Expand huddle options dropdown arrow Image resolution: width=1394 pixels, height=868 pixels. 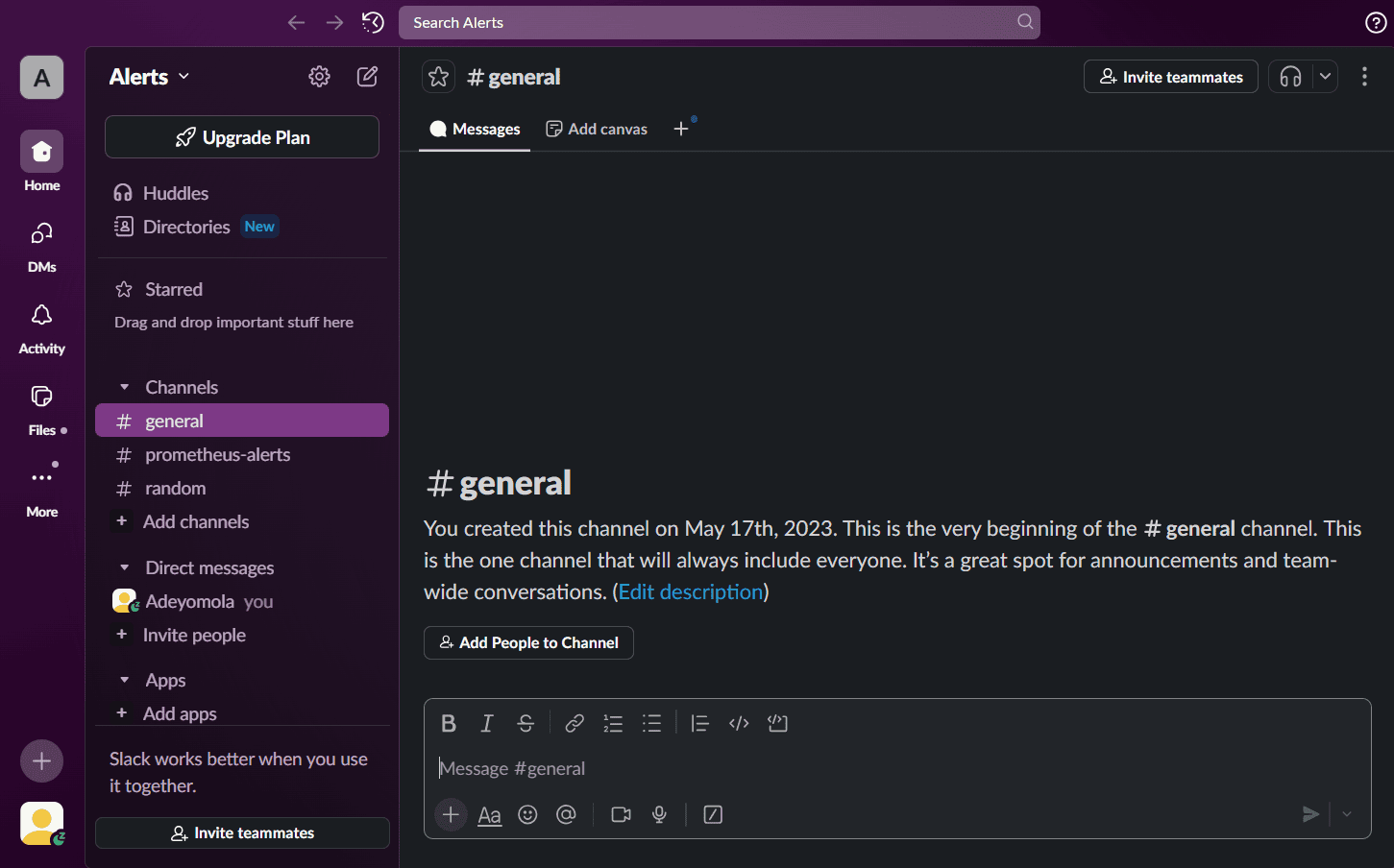tap(1325, 77)
